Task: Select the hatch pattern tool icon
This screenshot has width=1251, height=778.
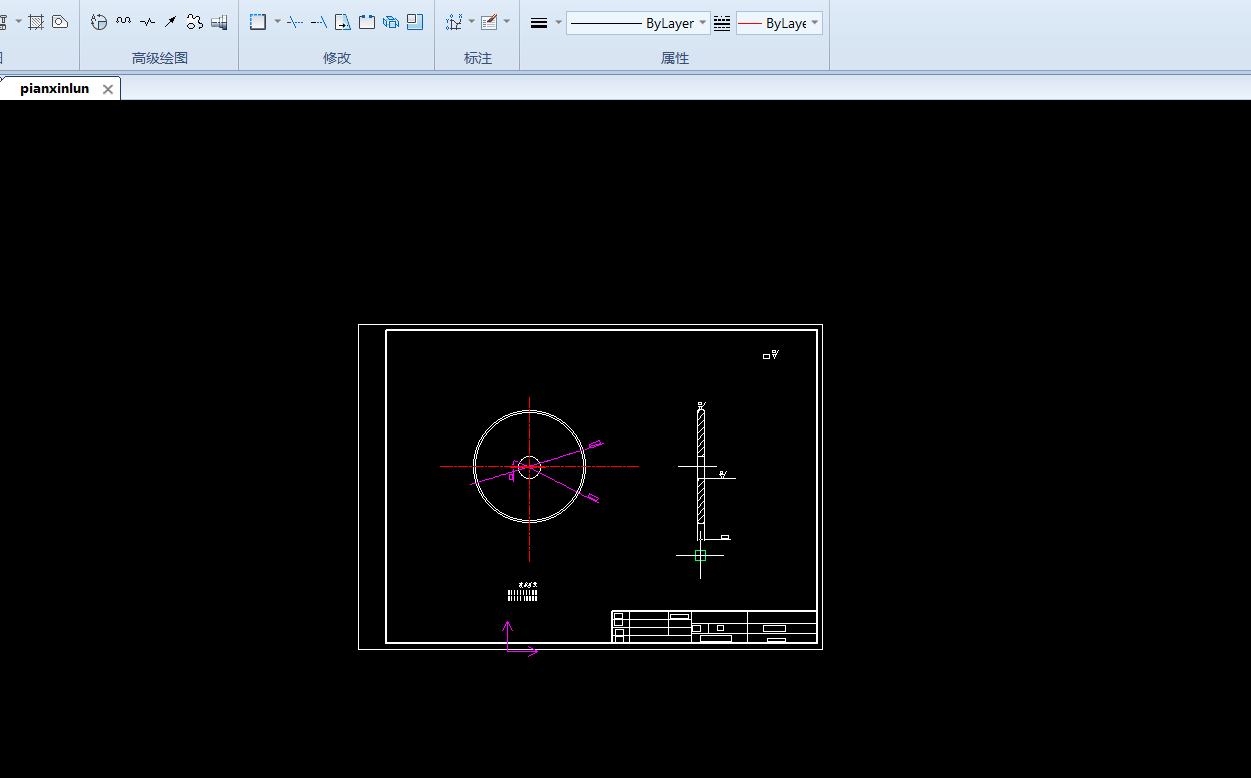Action: click(36, 22)
